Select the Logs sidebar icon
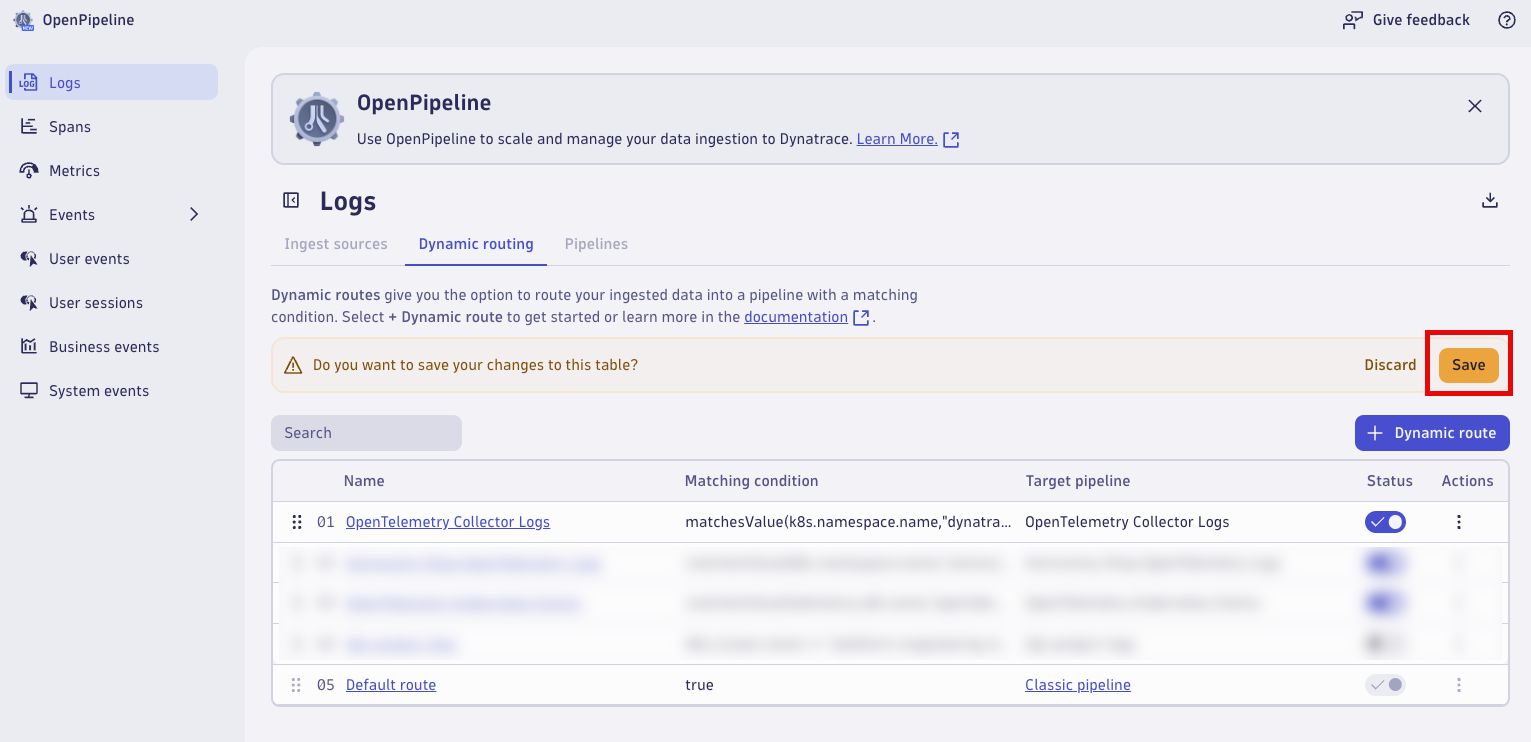This screenshot has height=742, width=1531. coord(29,83)
